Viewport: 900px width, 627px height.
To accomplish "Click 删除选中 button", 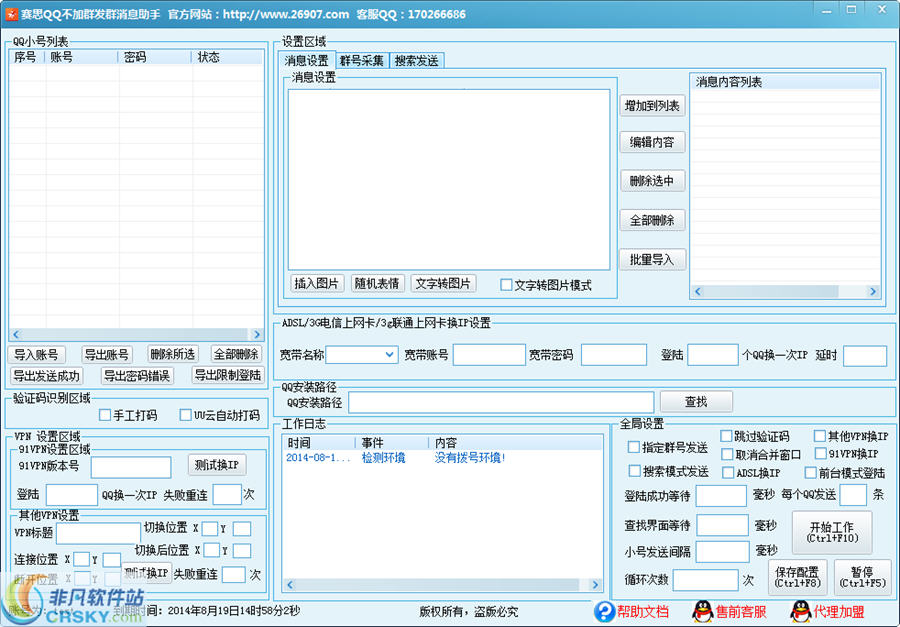I will 652,181.
